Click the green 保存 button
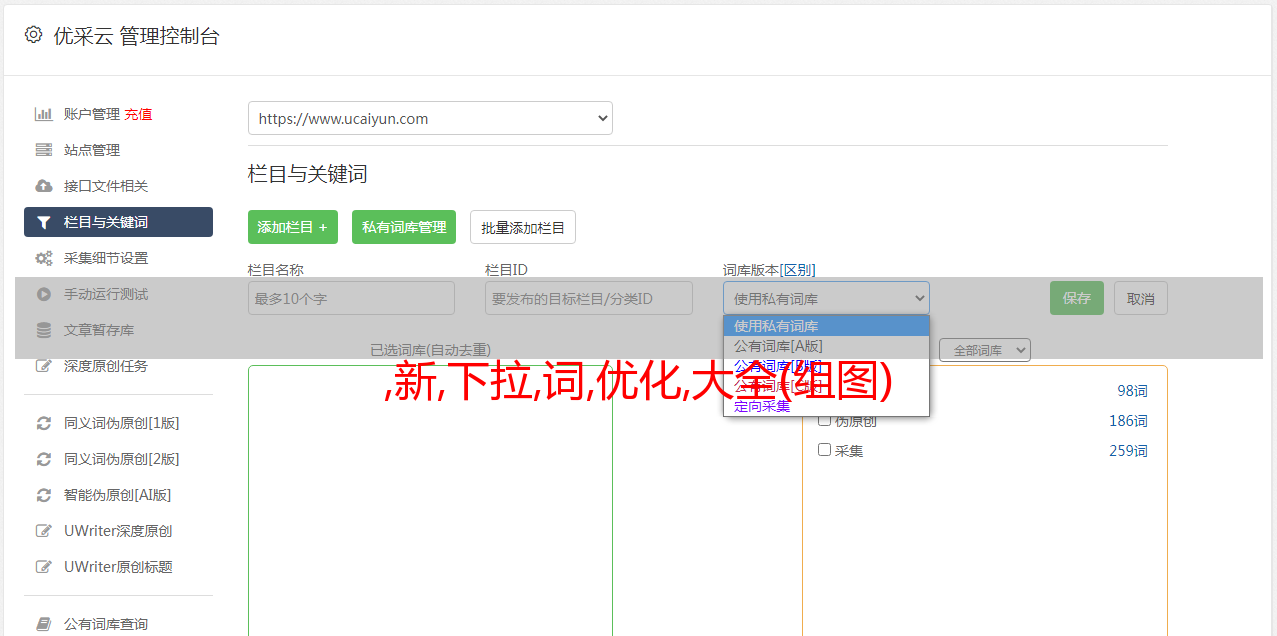This screenshot has width=1277, height=636. click(x=1077, y=298)
